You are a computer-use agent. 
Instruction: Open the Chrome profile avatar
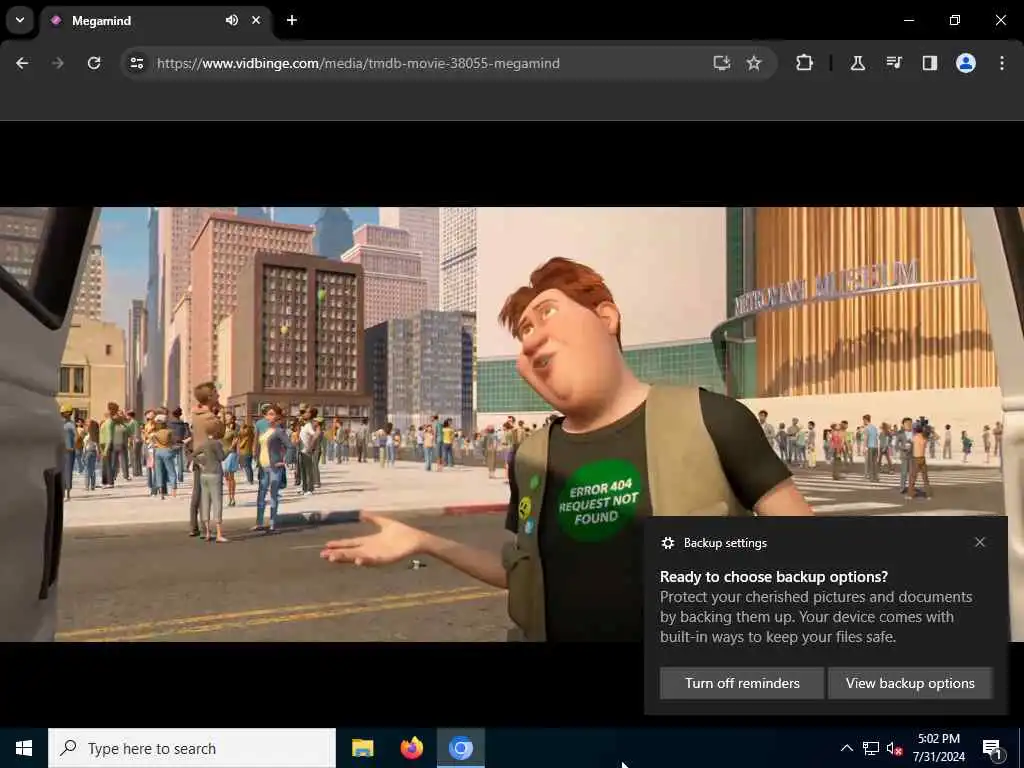coord(966,63)
